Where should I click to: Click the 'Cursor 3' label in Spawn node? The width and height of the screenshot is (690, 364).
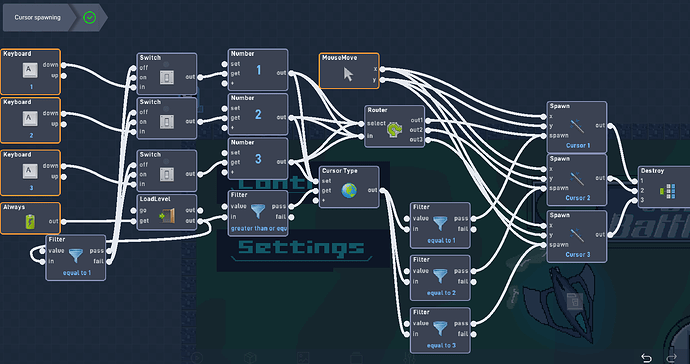pyautogui.click(x=578, y=254)
